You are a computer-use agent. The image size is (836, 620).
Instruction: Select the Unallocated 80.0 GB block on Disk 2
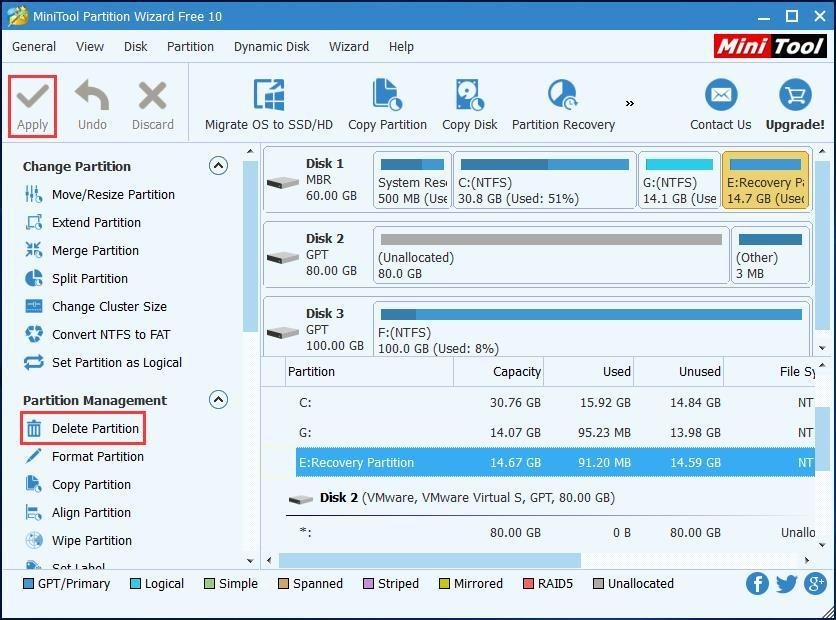click(x=551, y=255)
